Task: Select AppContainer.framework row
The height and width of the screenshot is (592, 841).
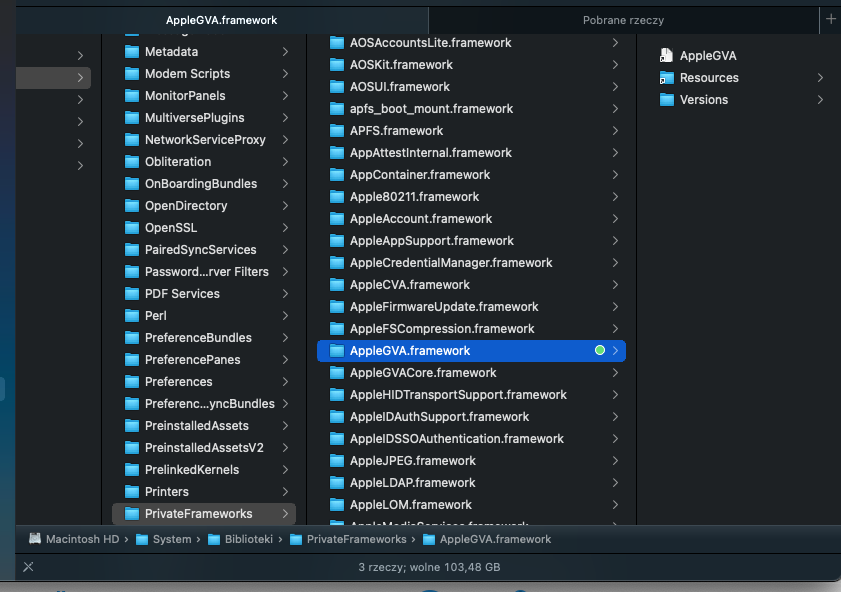Action: [471, 175]
